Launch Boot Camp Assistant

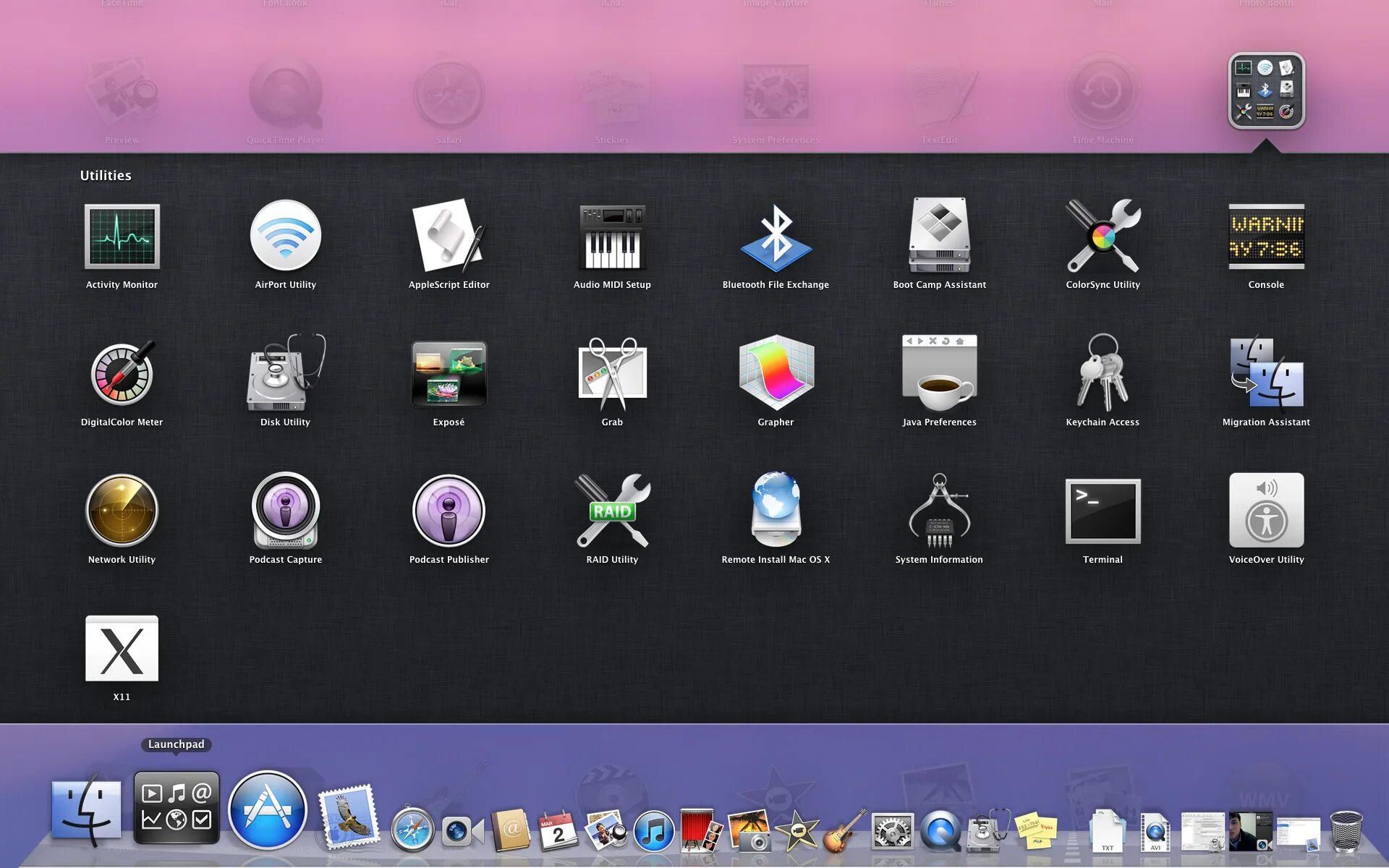[939, 237]
